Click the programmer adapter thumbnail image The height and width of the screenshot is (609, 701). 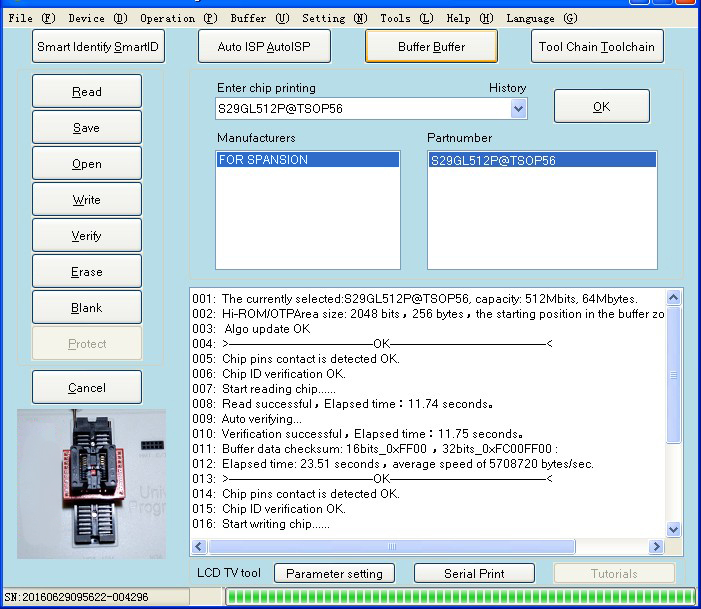91,482
